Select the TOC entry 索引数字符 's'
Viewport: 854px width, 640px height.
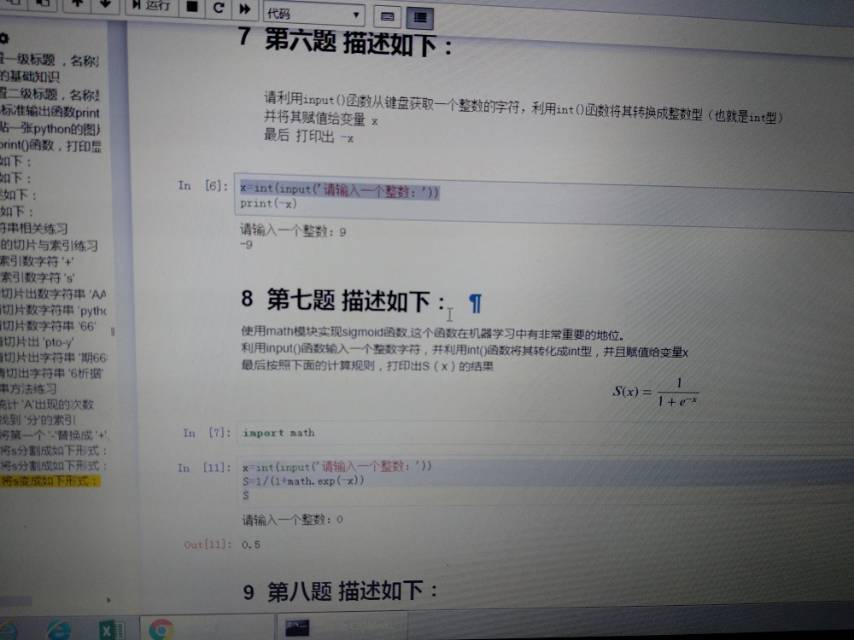pyautogui.click(x=38, y=278)
